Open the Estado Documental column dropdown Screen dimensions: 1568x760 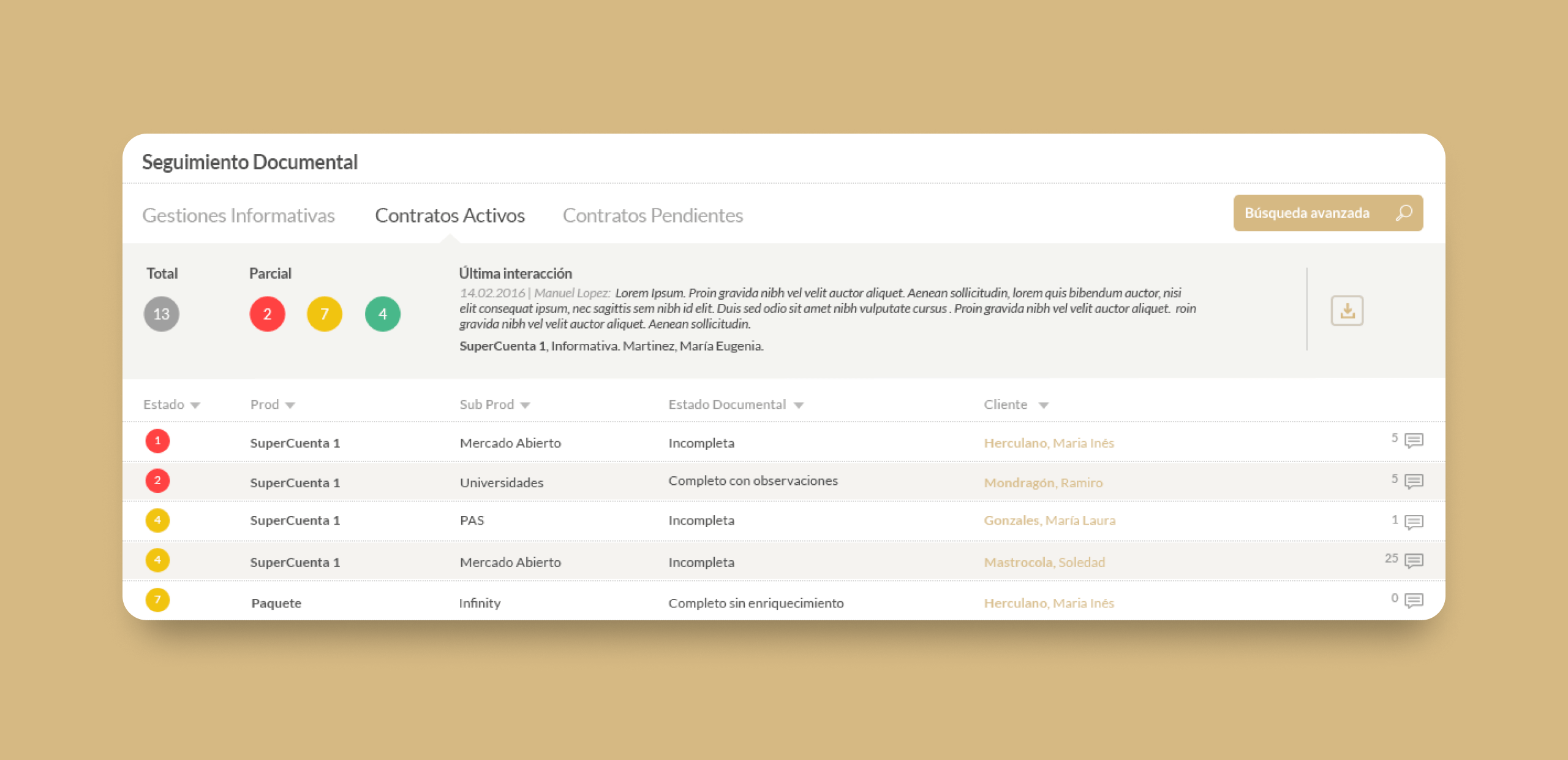[798, 405]
